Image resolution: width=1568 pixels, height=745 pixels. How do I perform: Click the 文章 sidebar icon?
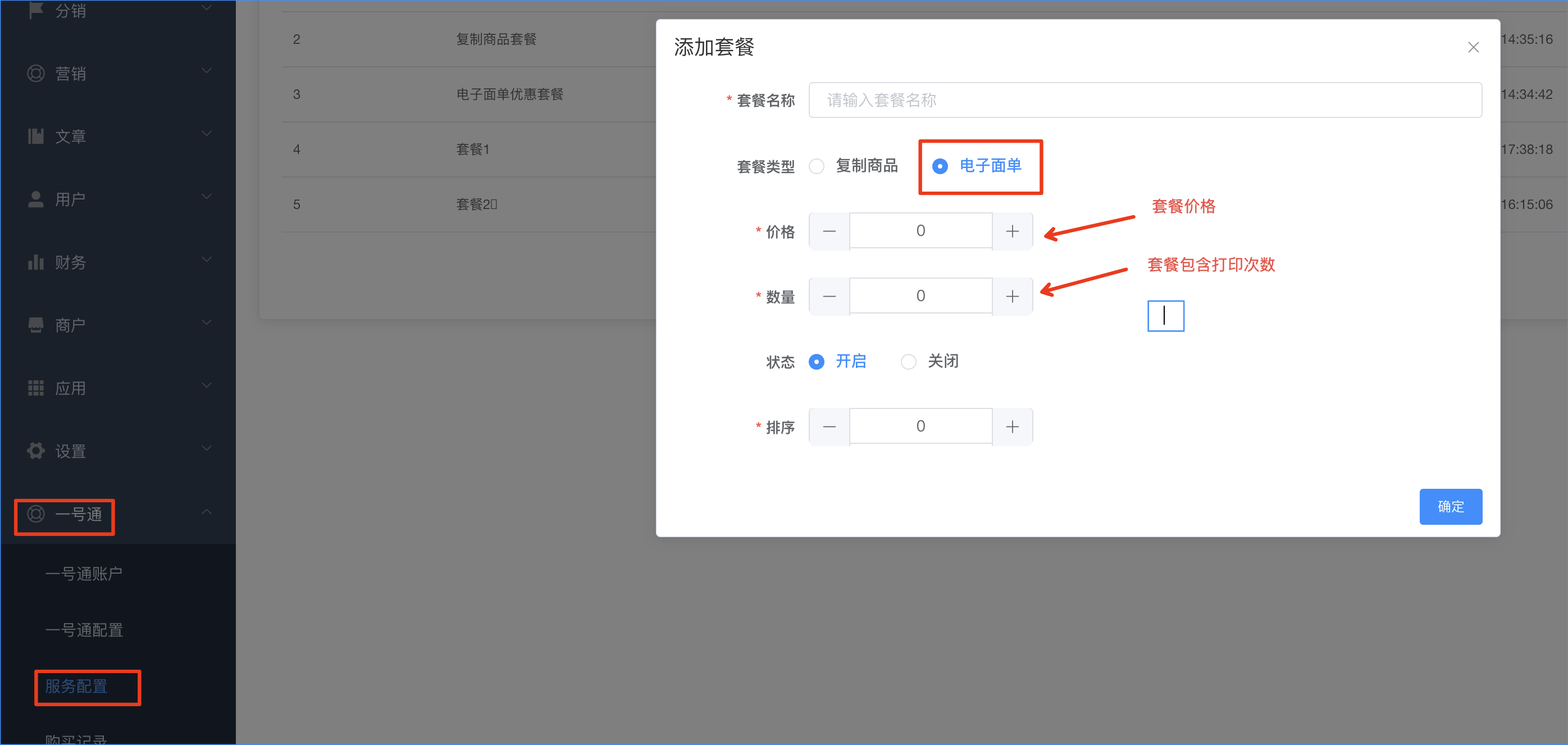click(x=36, y=137)
